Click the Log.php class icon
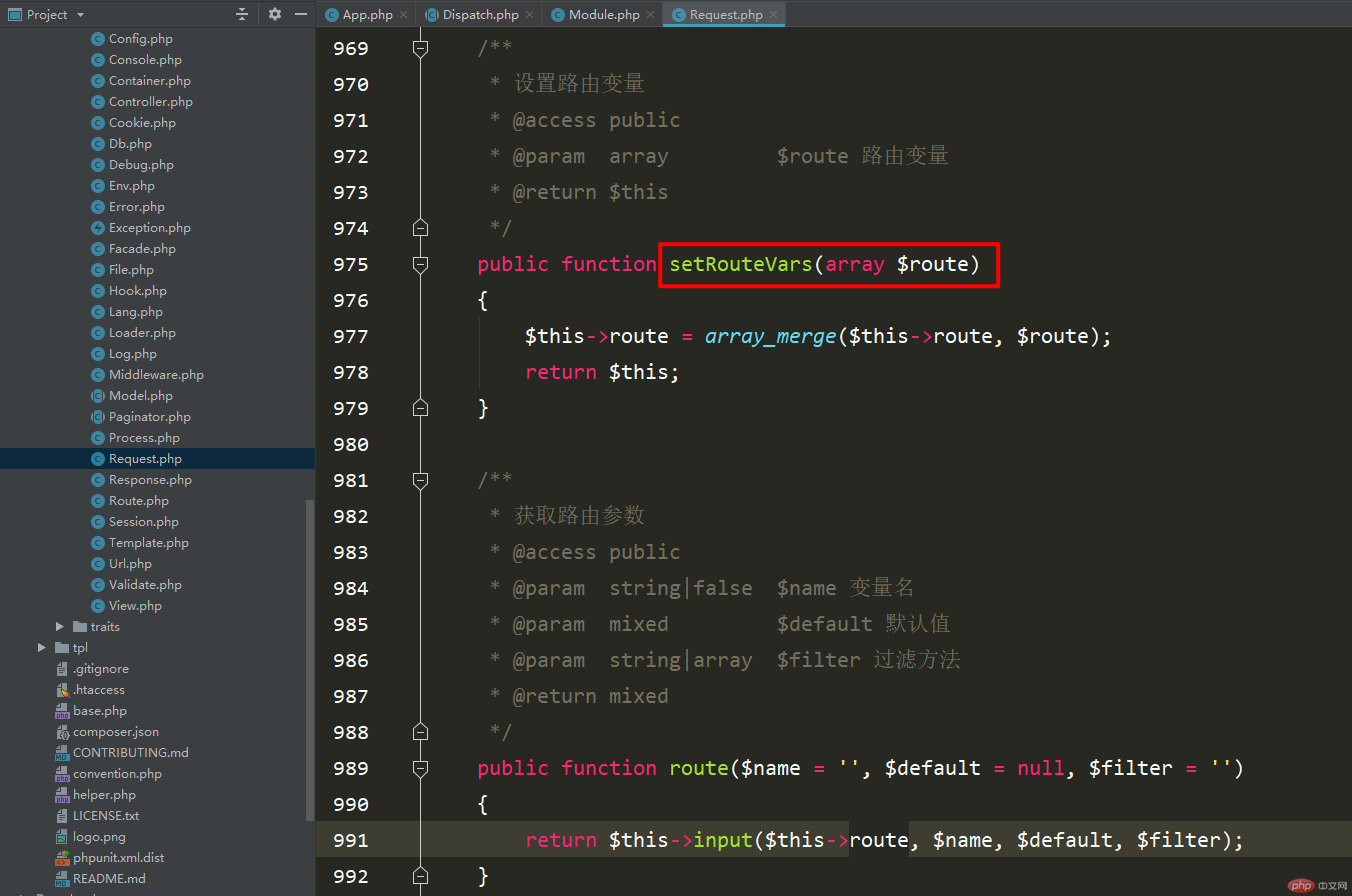 (x=98, y=353)
